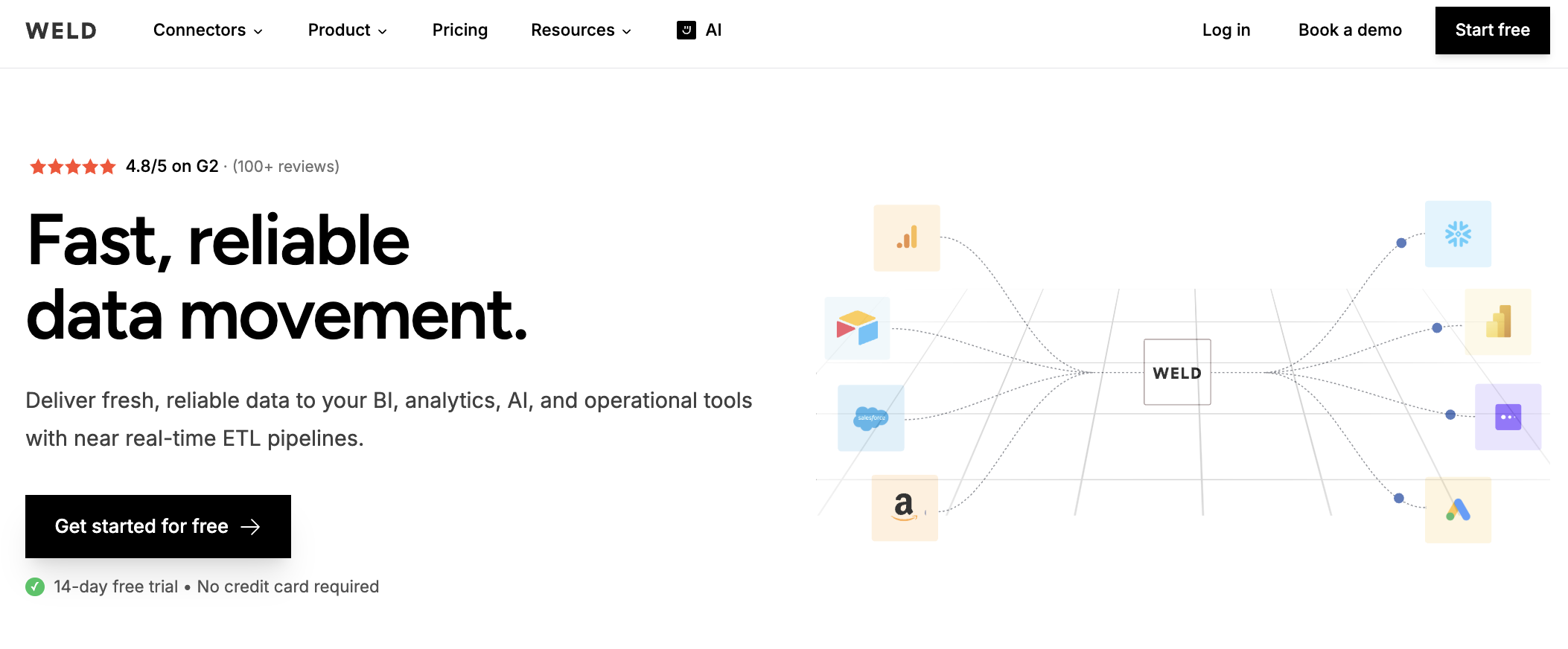Click Get started for free button
This screenshot has width=1568, height=649.
click(158, 526)
